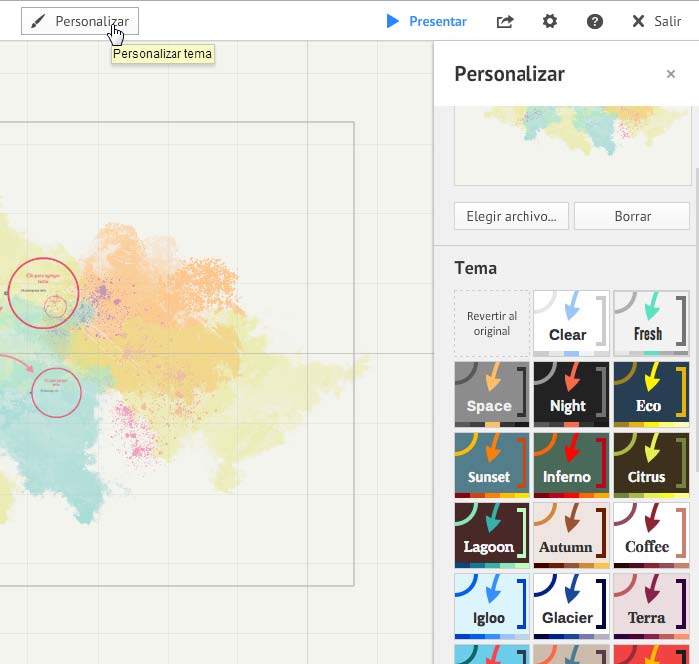The height and width of the screenshot is (664, 699).
Task: Switch to the Sunset theme
Action: (491, 465)
